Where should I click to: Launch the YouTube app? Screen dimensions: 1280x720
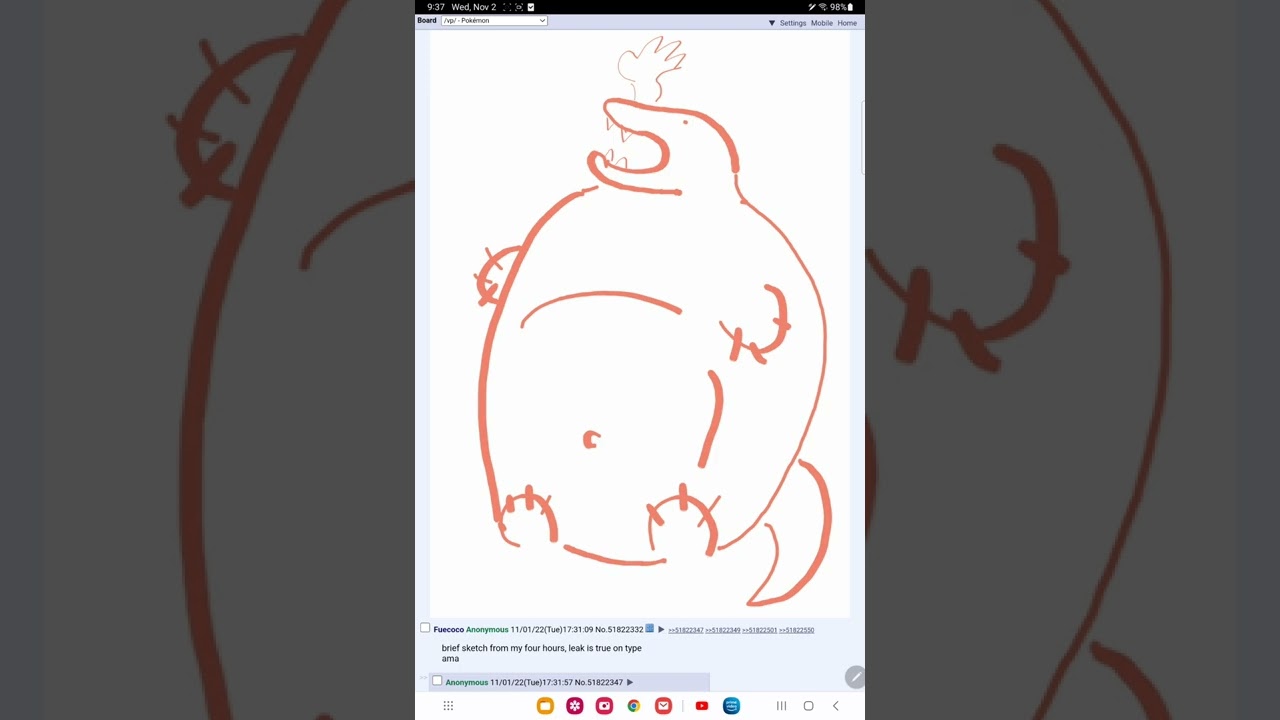(x=702, y=706)
